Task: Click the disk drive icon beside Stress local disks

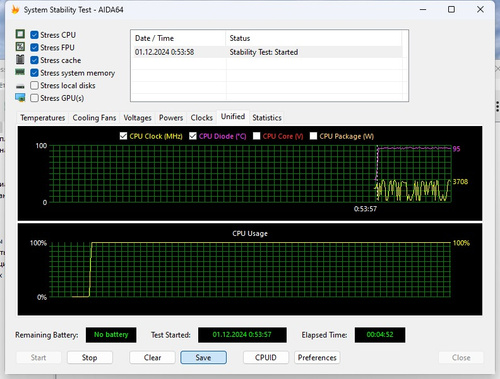Action: point(20,86)
